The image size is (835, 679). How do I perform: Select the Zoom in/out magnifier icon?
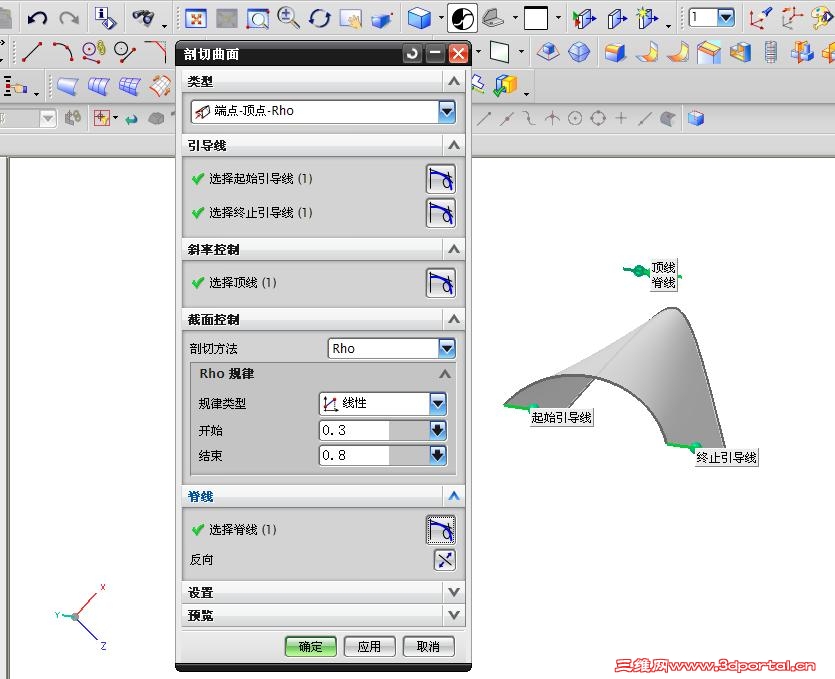coord(288,18)
